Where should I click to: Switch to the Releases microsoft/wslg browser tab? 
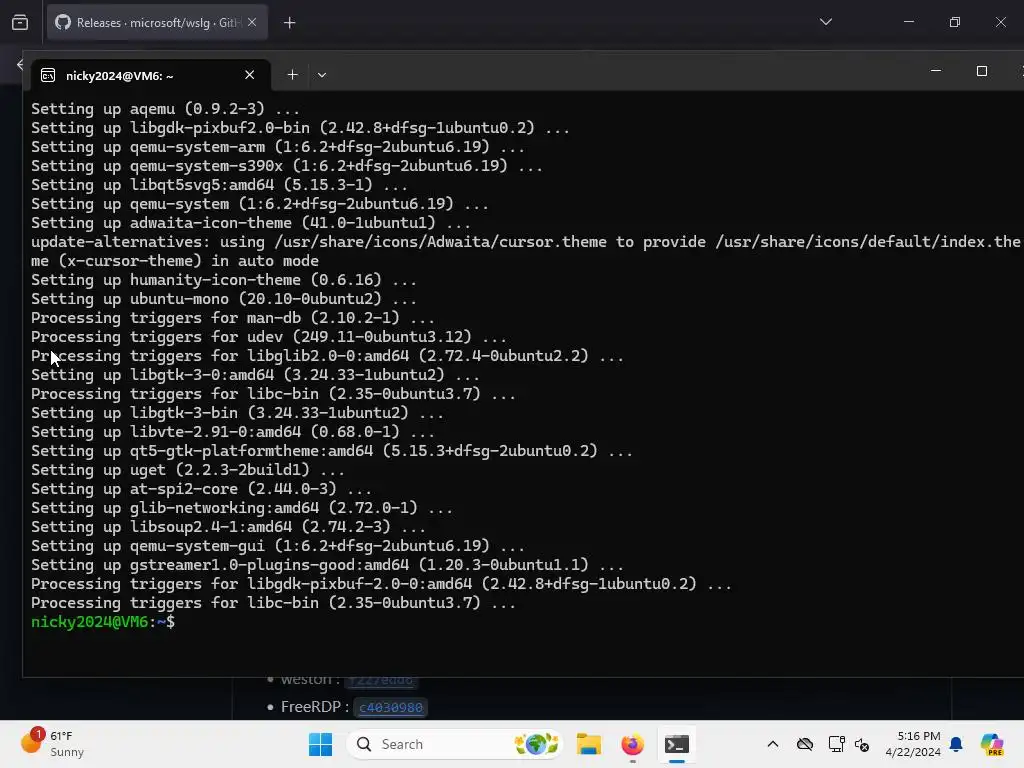coord(157,23)
